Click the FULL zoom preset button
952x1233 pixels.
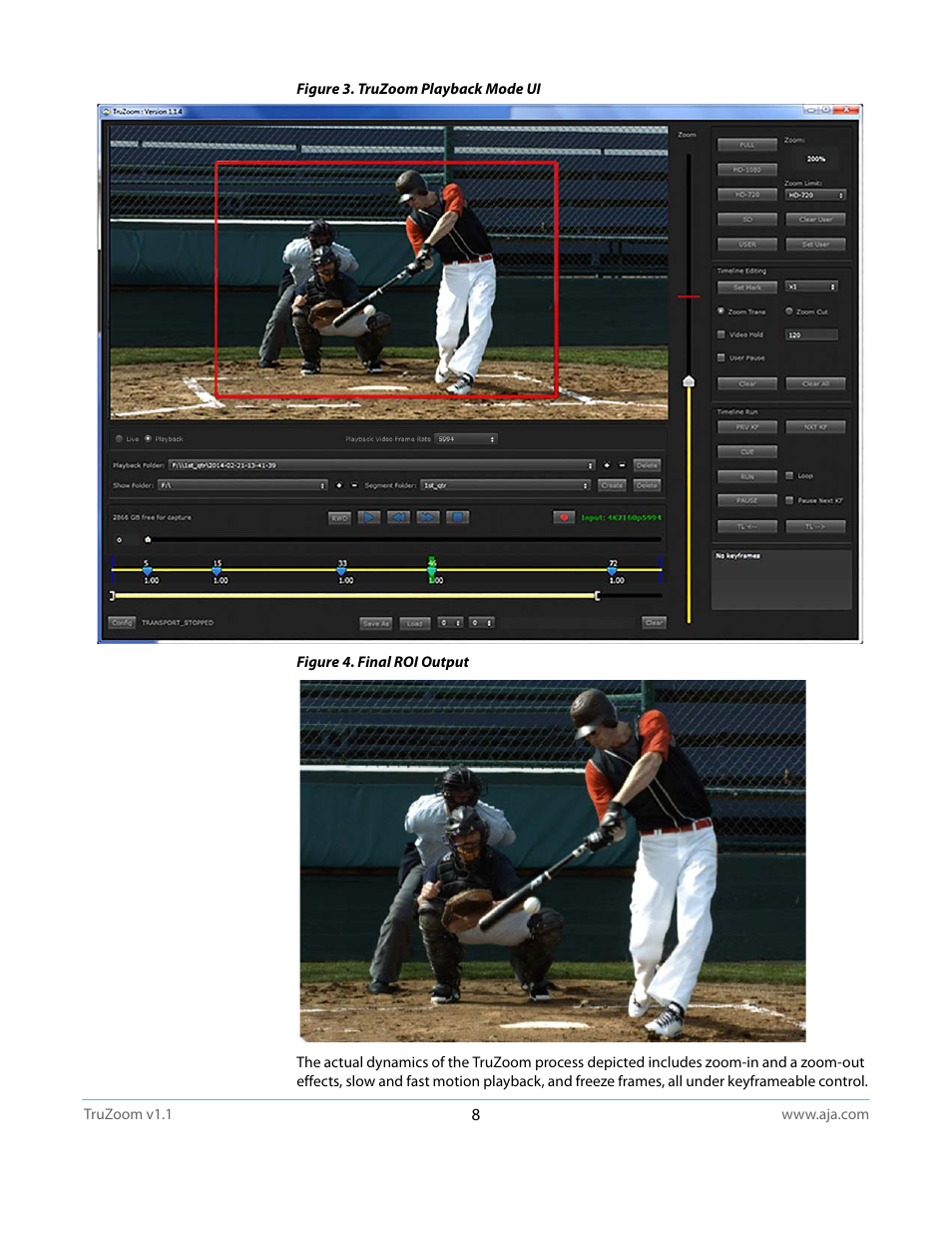tap(747, 145)
